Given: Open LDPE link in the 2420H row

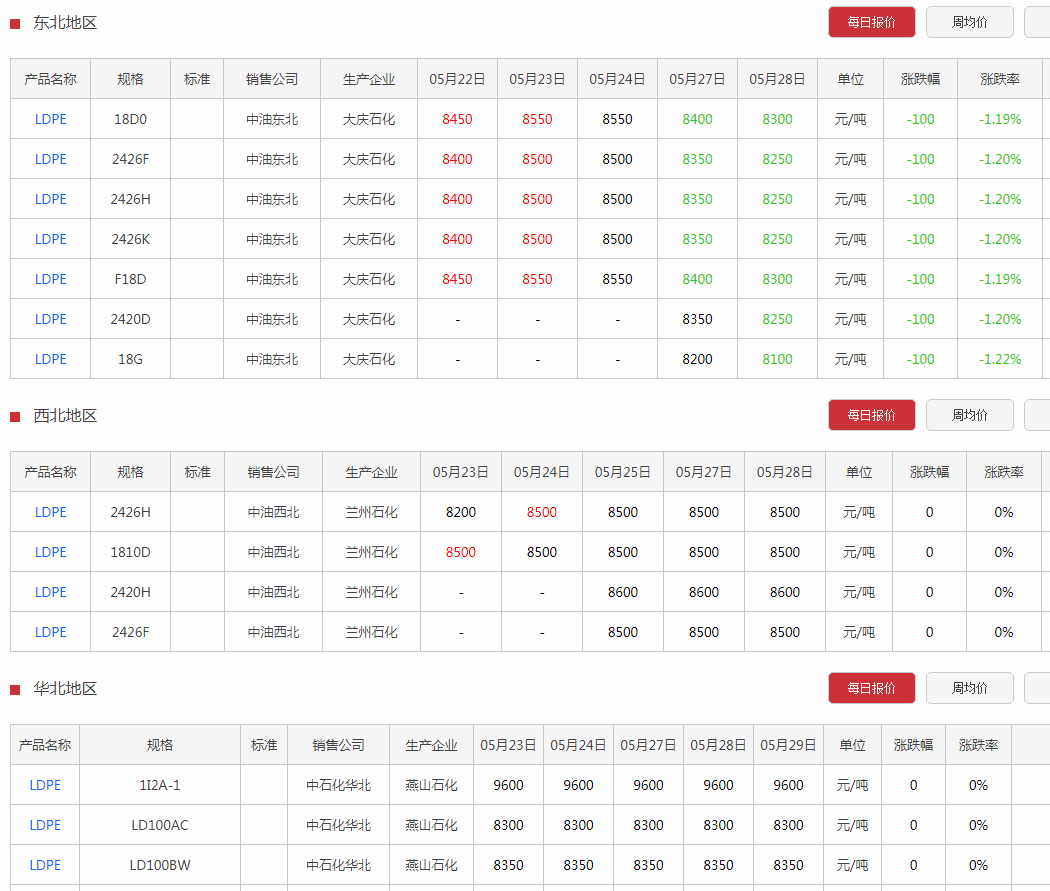Looking at the screenshot, I should [x=51, y=592].
